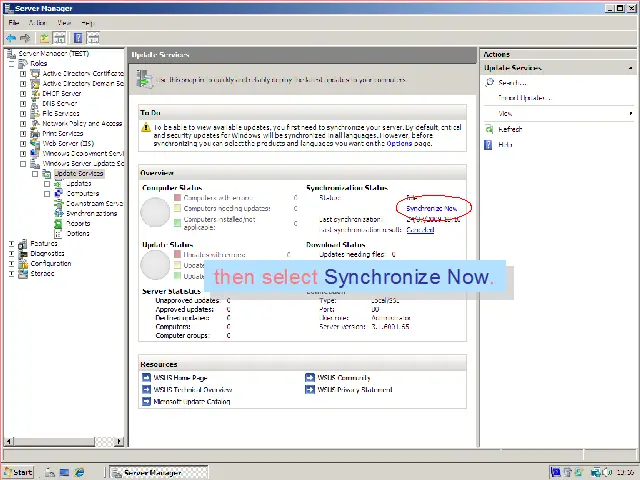Viewport: 640px width, 480px height.
Task: Click the Start button on the taskbar
Action: pyautogui.click(x=18, y=472)
